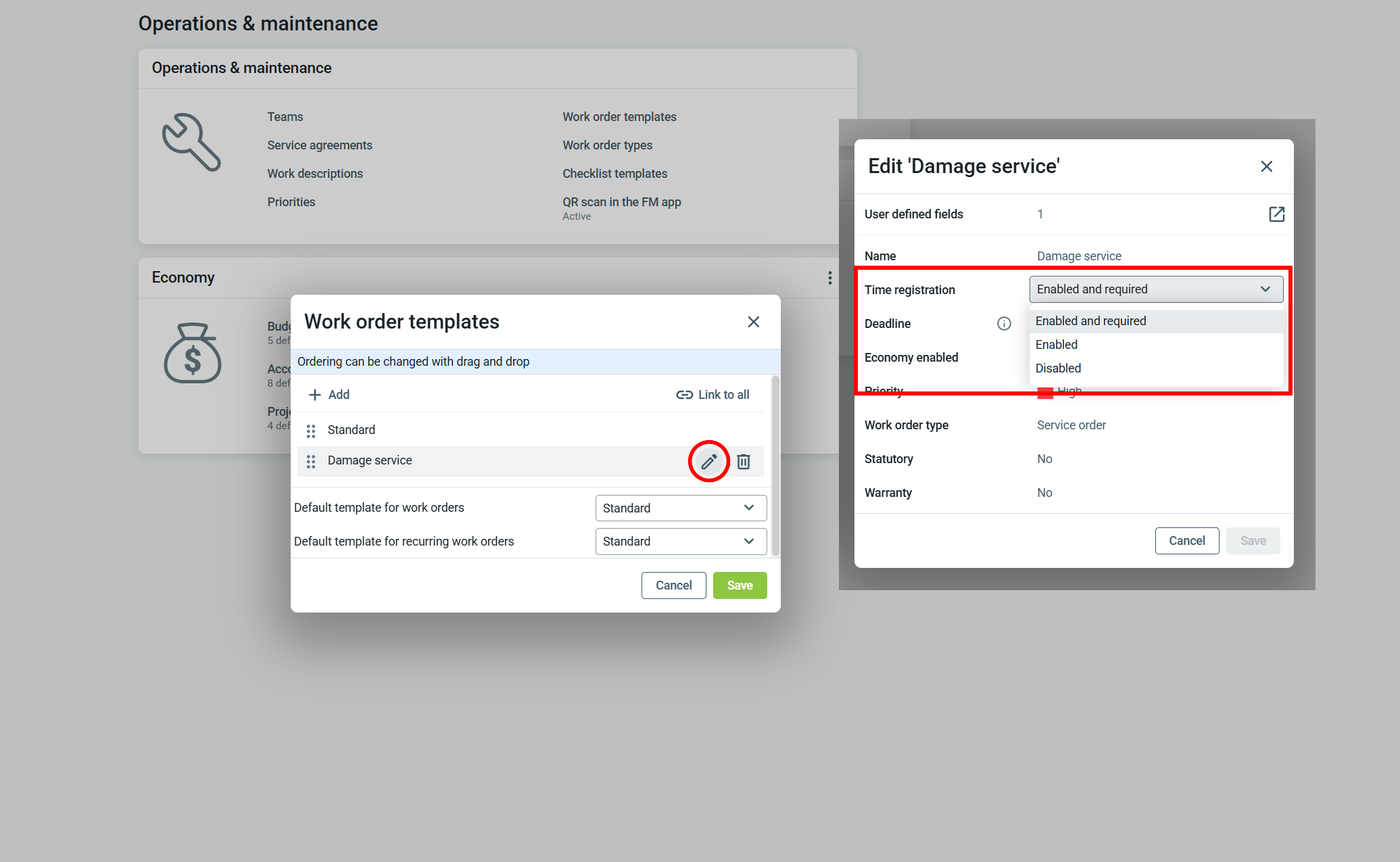This screenshot has height=862, width=1400.
Task: Select the Enabled option
Action: (1057, 345)
